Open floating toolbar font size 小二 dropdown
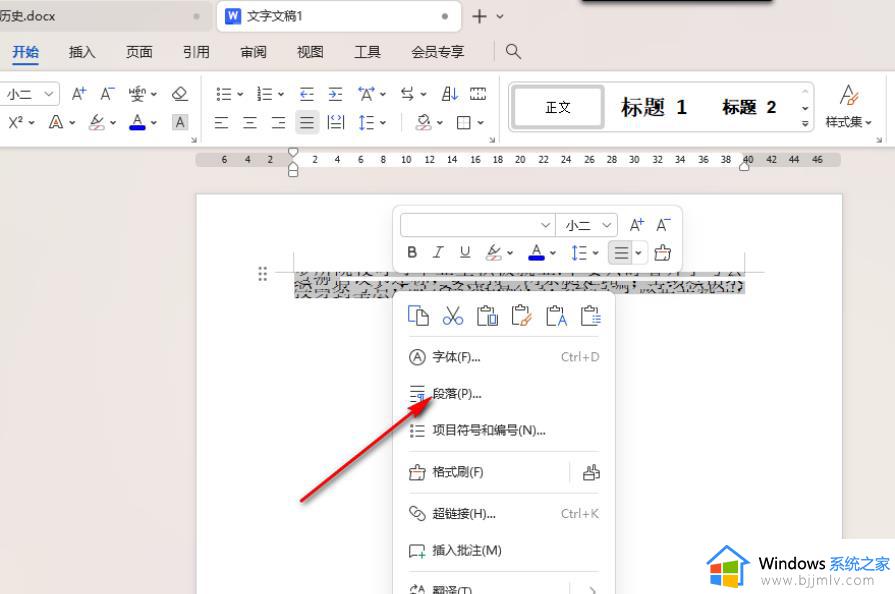Viewport: 895px width, 594px height. (x=606, y=225)
